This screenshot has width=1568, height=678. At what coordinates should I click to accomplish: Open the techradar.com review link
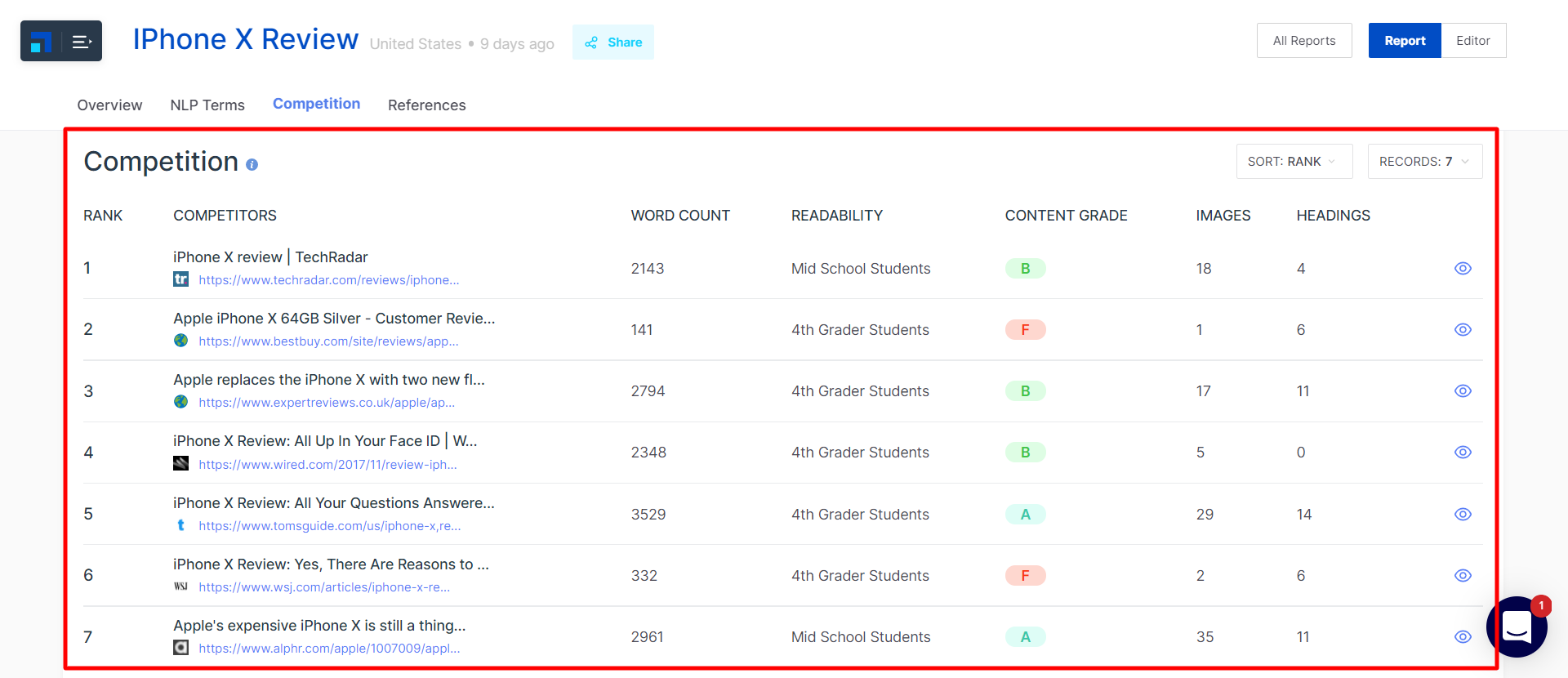click(x=329, y=280)
